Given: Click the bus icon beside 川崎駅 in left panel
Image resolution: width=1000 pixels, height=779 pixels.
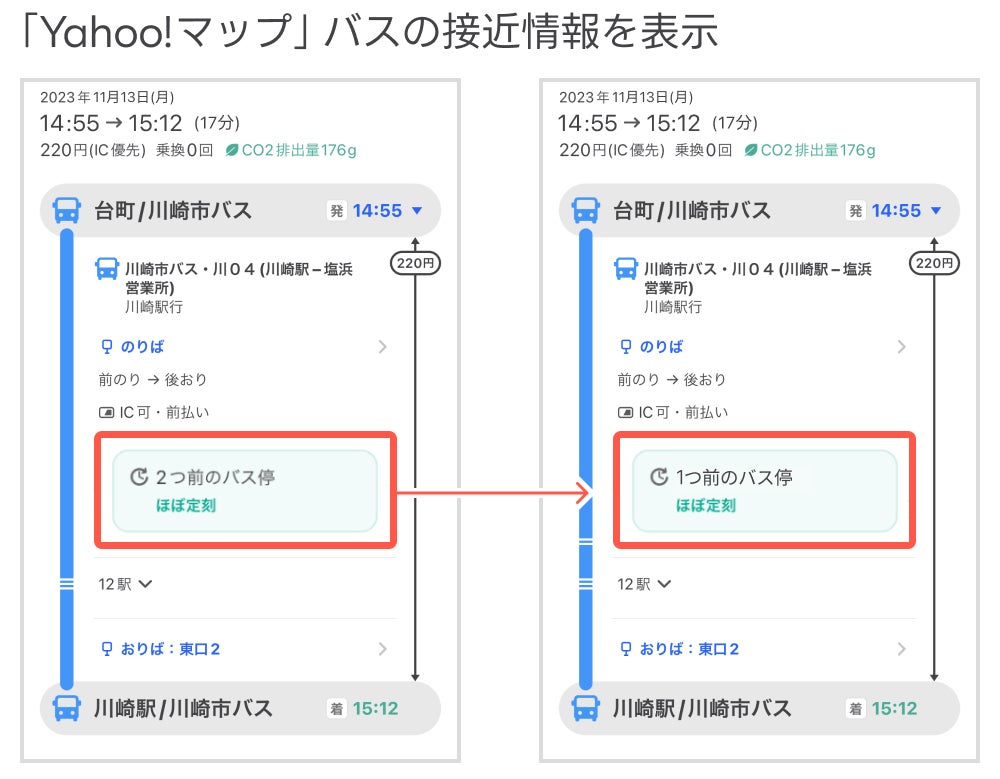Looking at the screenshot, I should click(66, 708).
